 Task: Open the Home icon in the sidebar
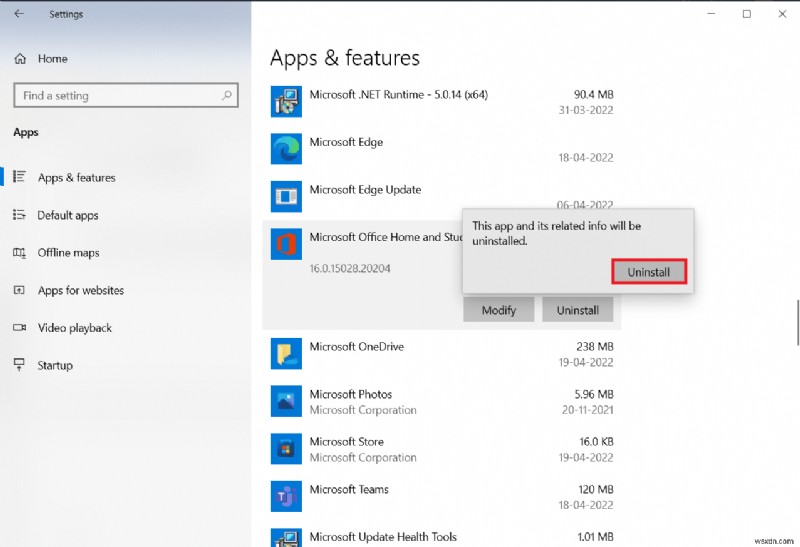[x=20, y=59]
